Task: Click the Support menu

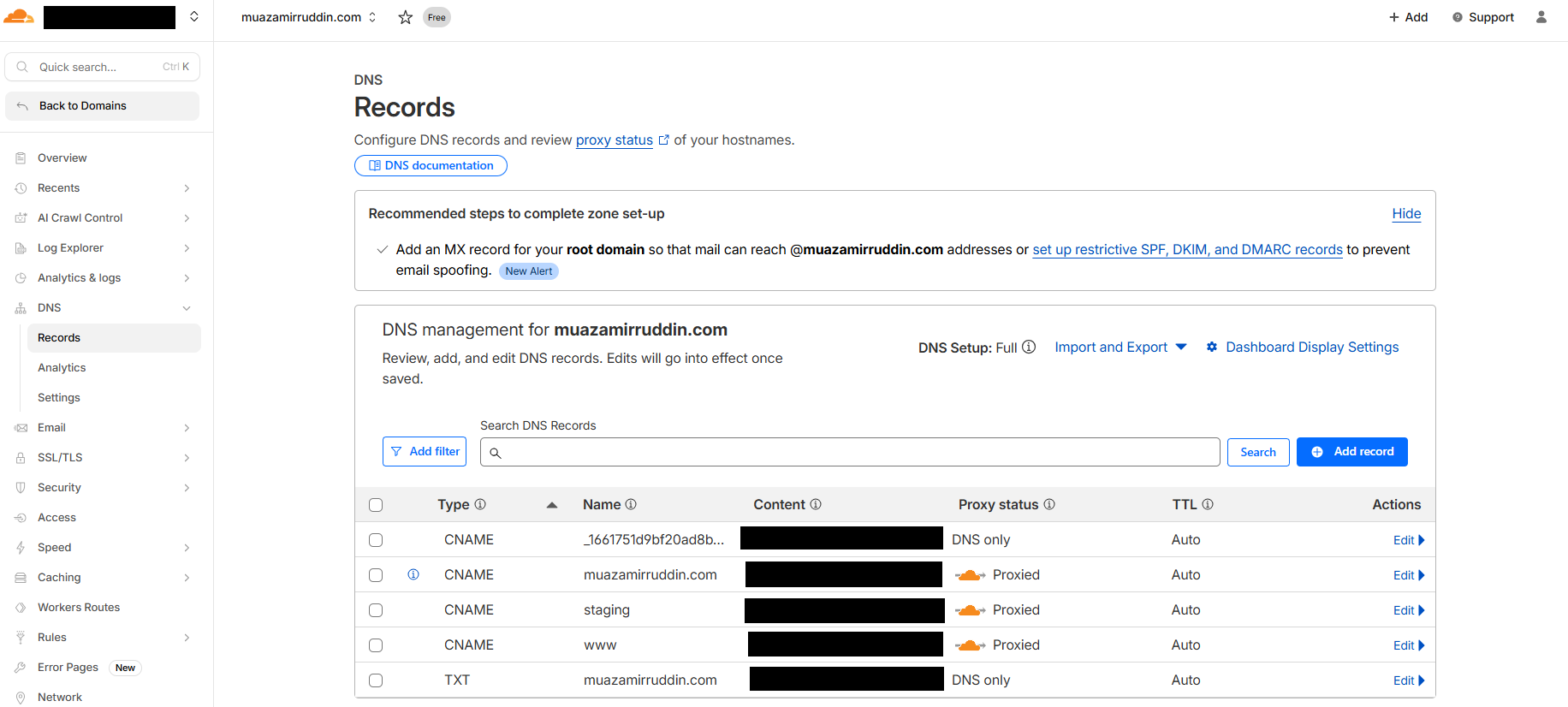Action: tap(1483, 17)
